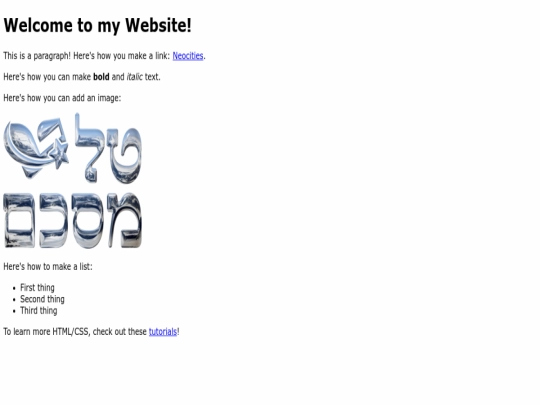This screenshot has height=405, width=540.
Task: Select the "Third thing" list item
Action: pyautogui.click(x=39, y=311)
